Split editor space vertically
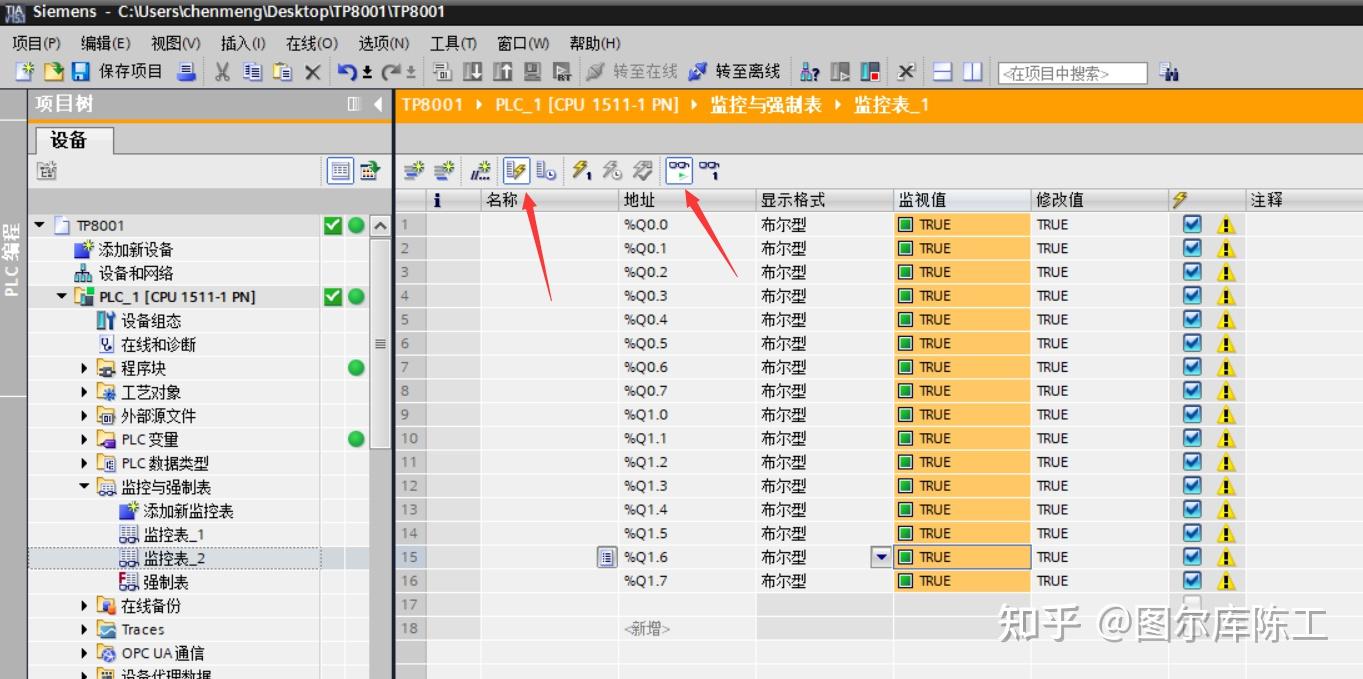Image resolution: width=1363 pixels, height=679 pixels. tap(972, 72)
